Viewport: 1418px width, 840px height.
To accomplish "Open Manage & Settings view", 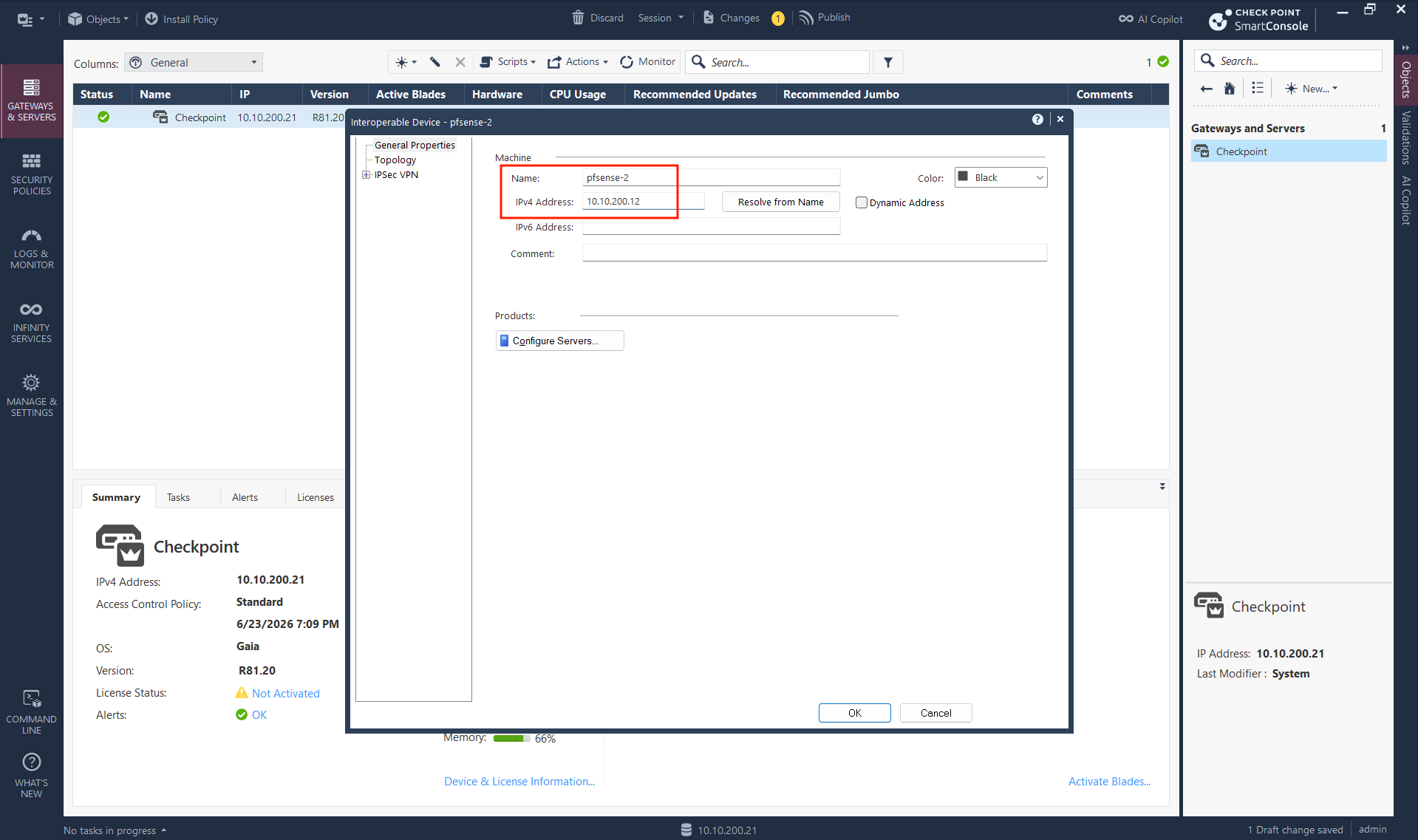I will click(x=31, y=396).
